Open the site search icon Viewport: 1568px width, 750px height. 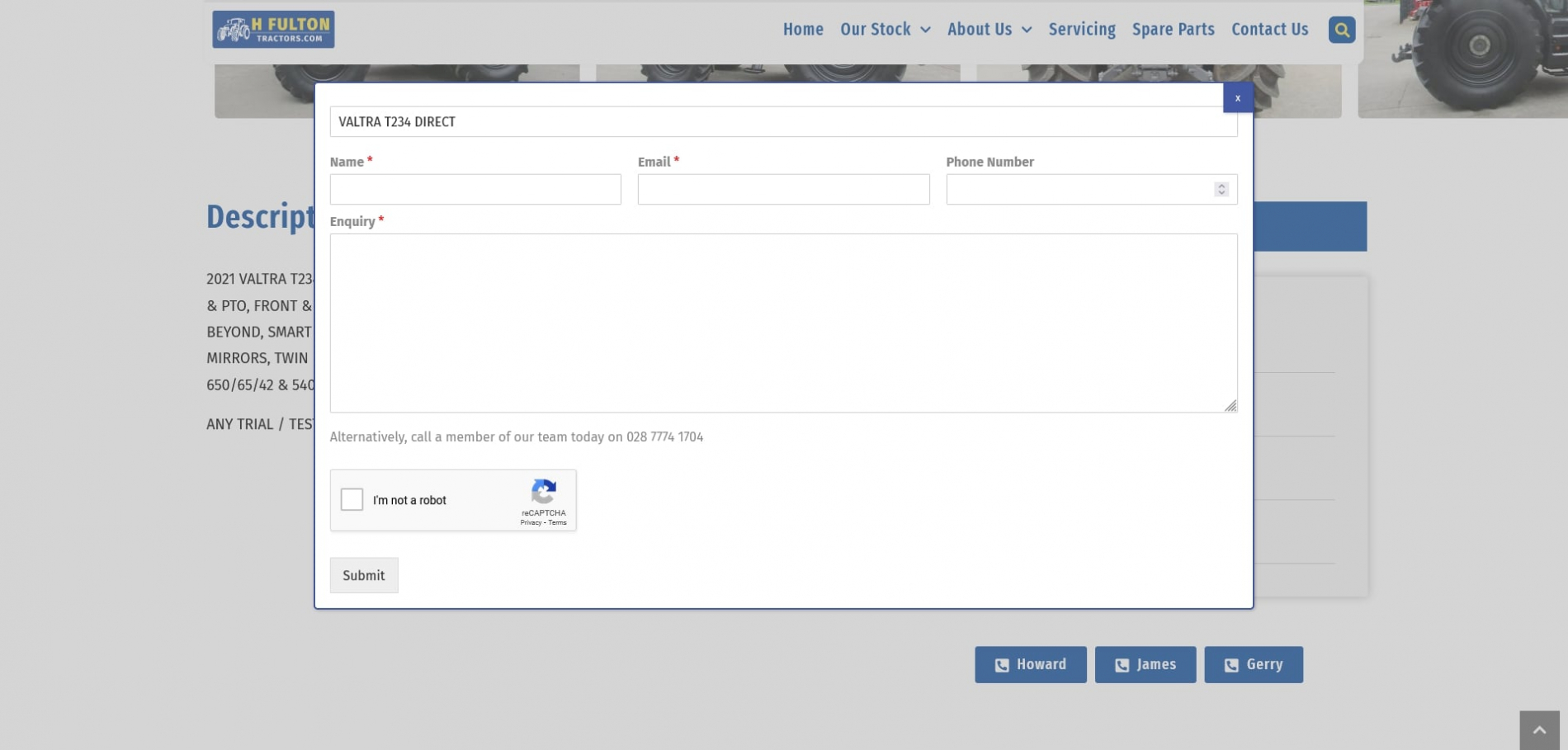[x=1341, y=30]
